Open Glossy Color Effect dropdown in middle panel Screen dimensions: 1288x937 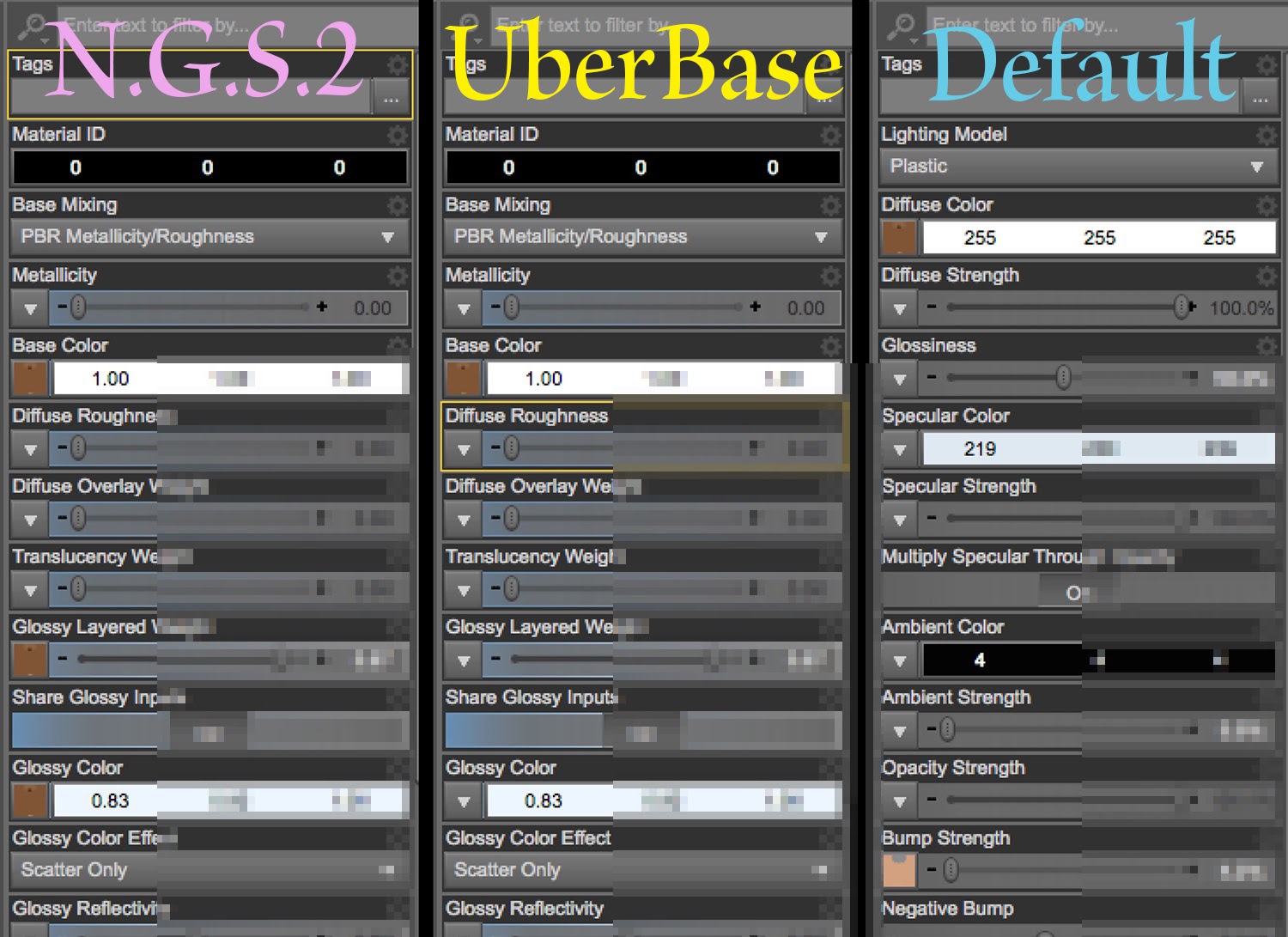(x=641, y=870)
